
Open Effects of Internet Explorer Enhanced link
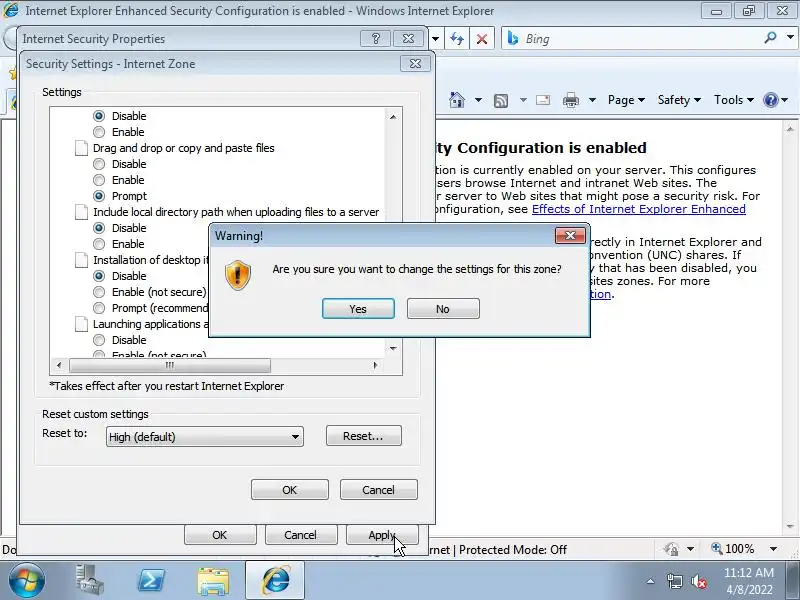click(x=639, y=209)
